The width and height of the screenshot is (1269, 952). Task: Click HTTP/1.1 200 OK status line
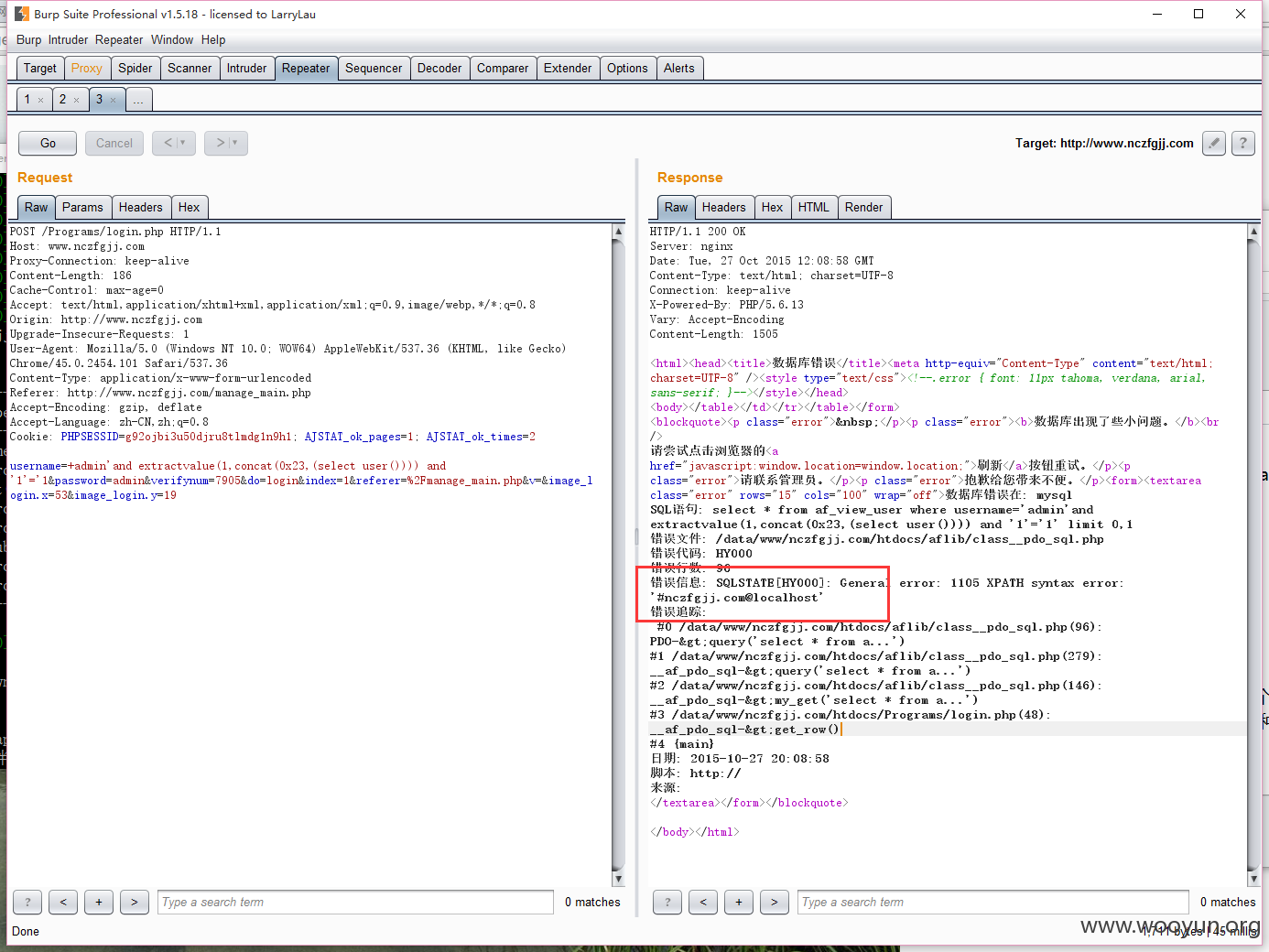pyautogui.click(x=698, y=232)
